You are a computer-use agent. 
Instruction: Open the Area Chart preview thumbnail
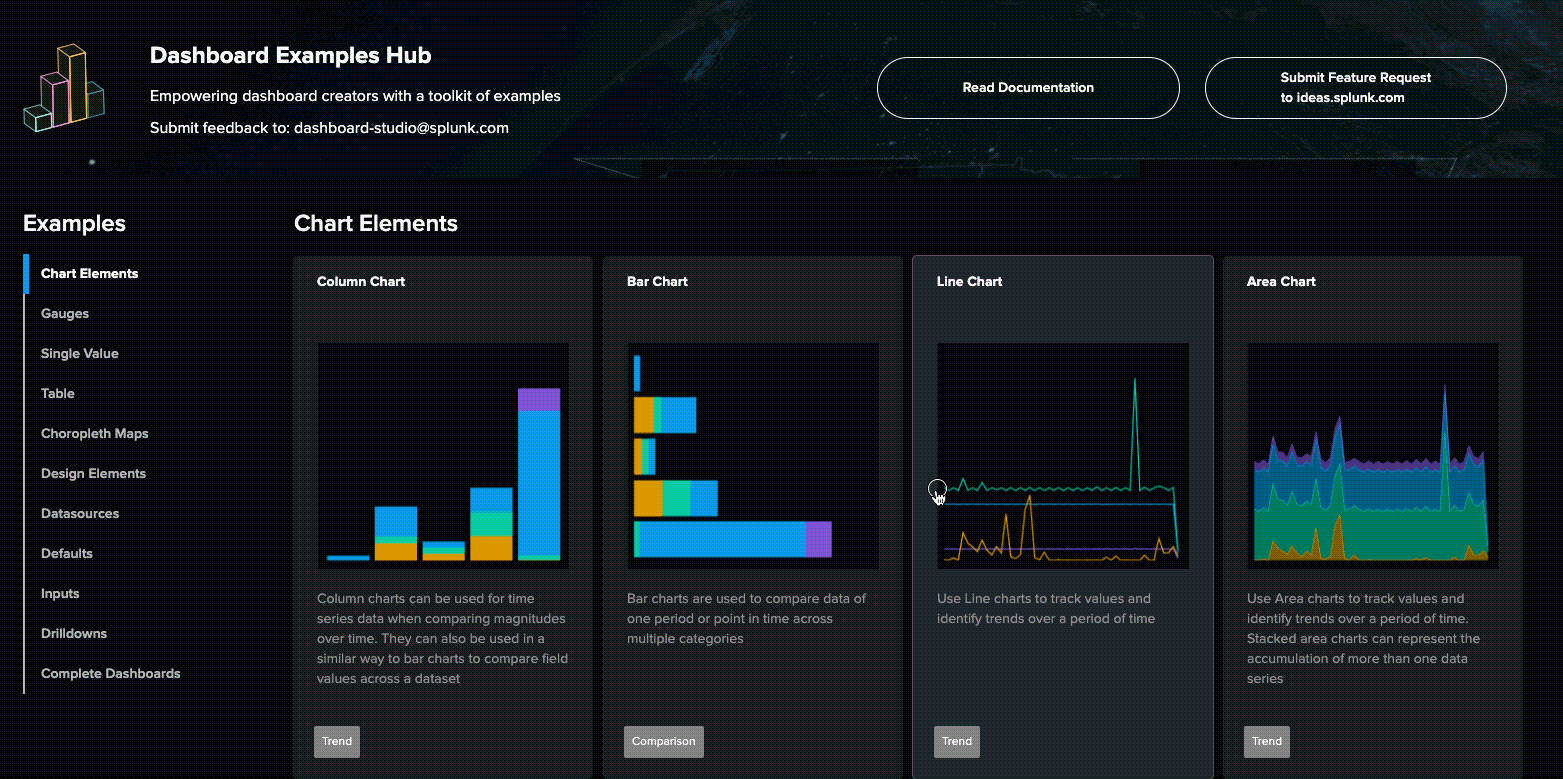(x=1372, y=455)
